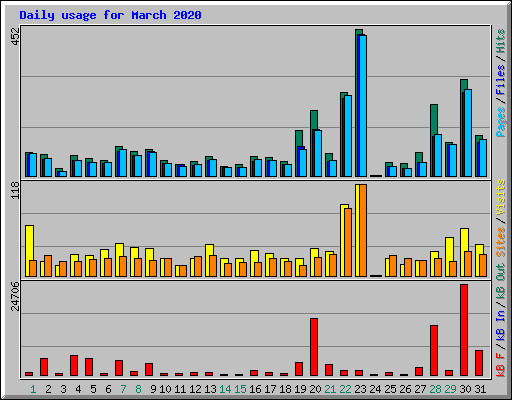512x400 pixels.
Task: Click the day 20 hits bar
Action: pyautogui.click(x=314, y=143)
